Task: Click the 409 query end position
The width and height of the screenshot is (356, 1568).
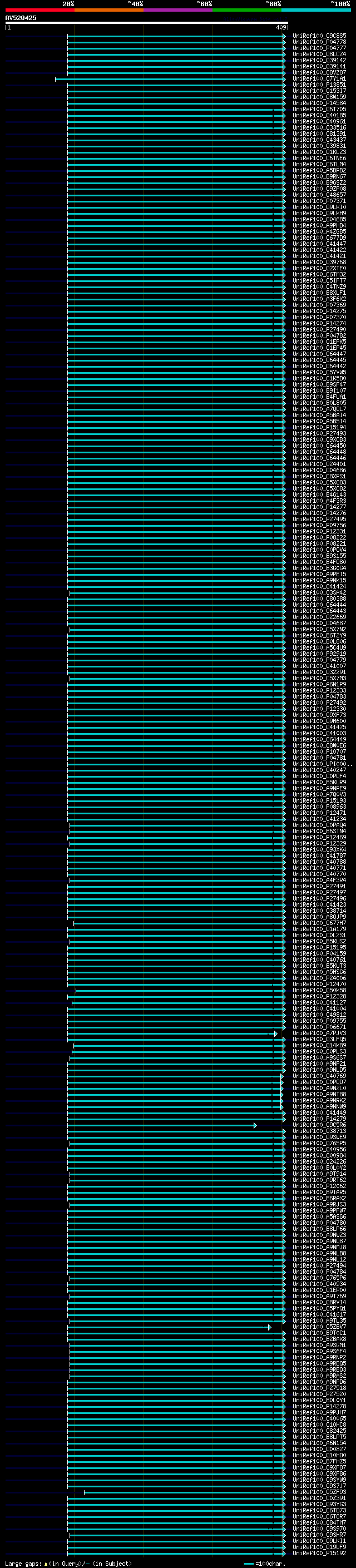Action: [x=280, y=27]
